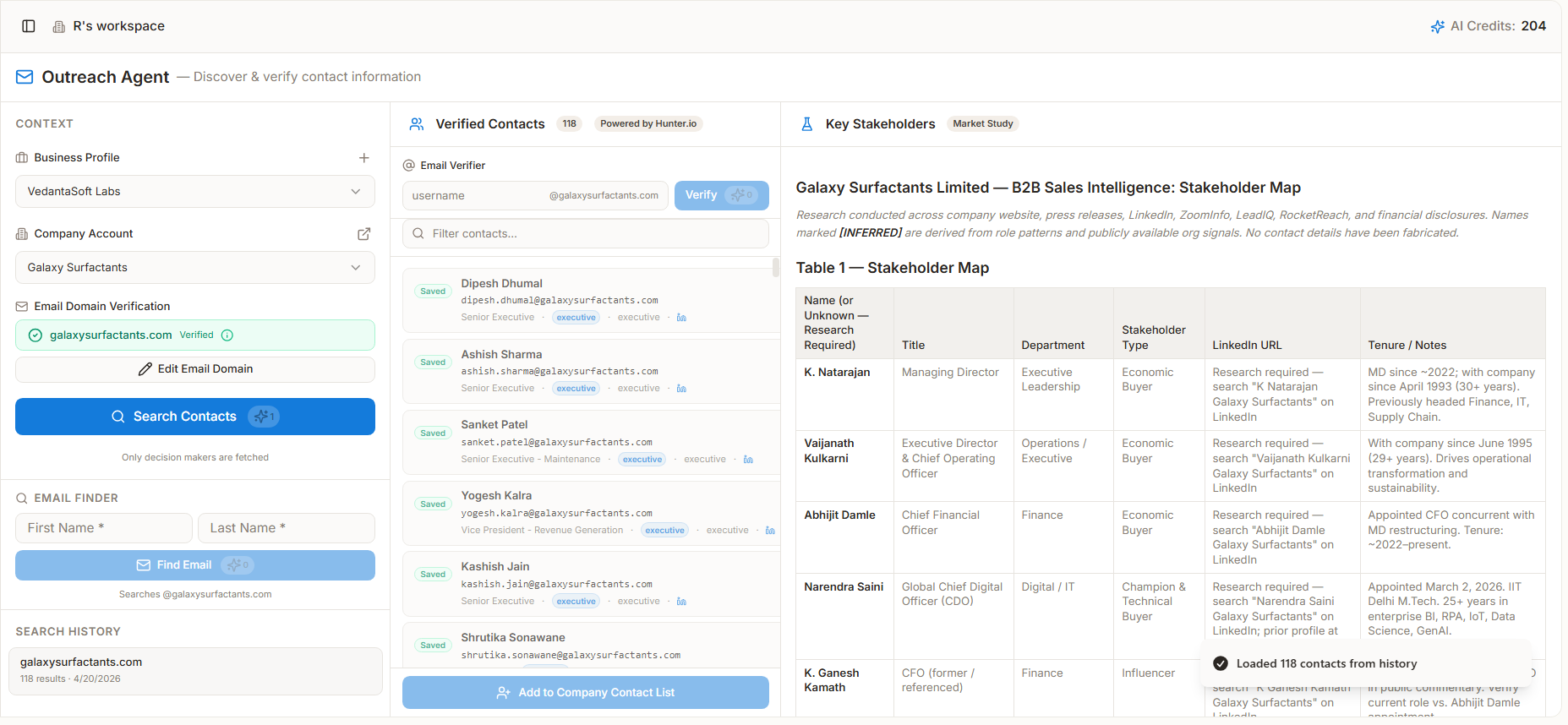Click the Last Name input field
The image size is (1568, 725).
pos(287,528)
